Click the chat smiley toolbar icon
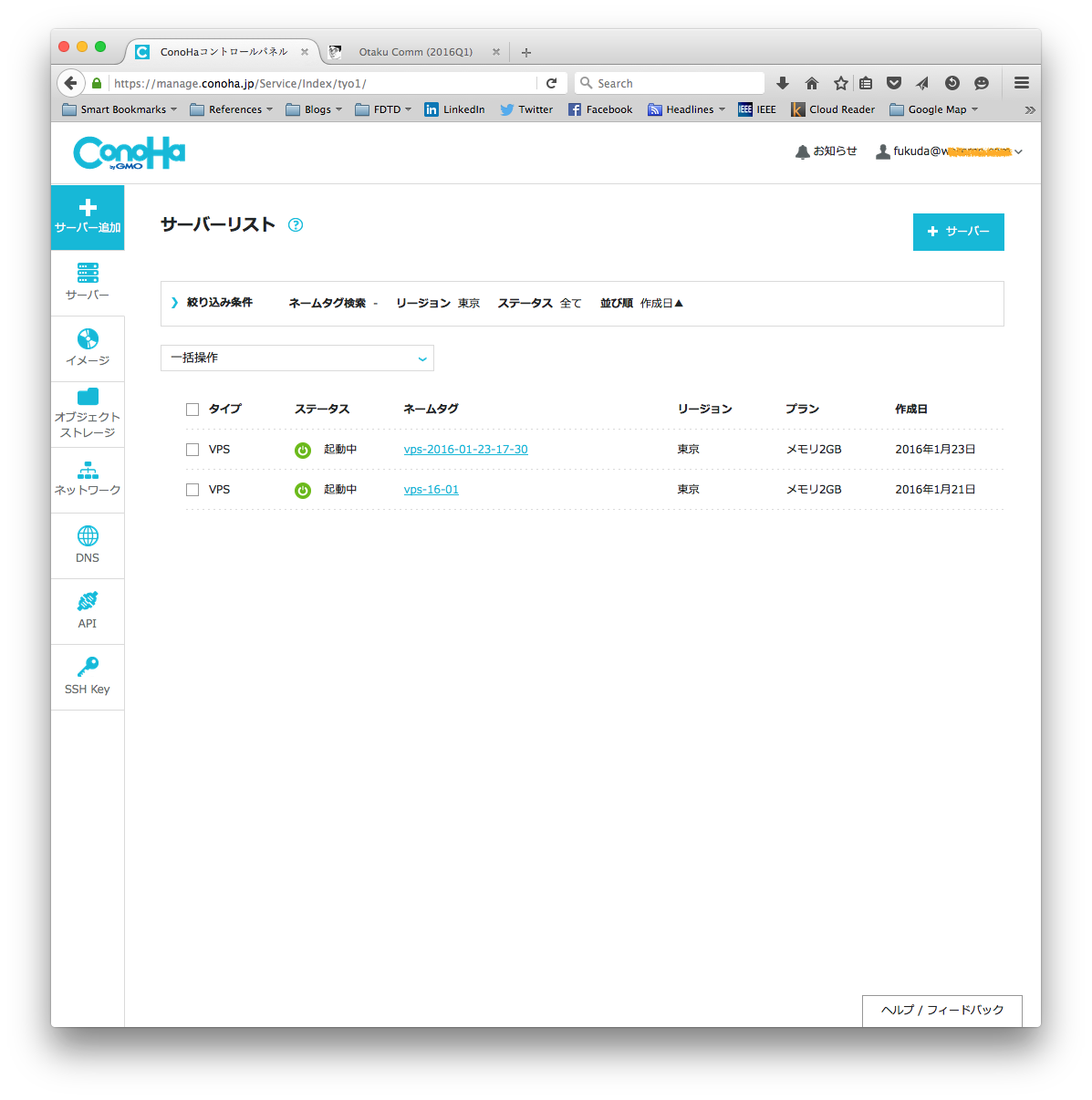 982,83
